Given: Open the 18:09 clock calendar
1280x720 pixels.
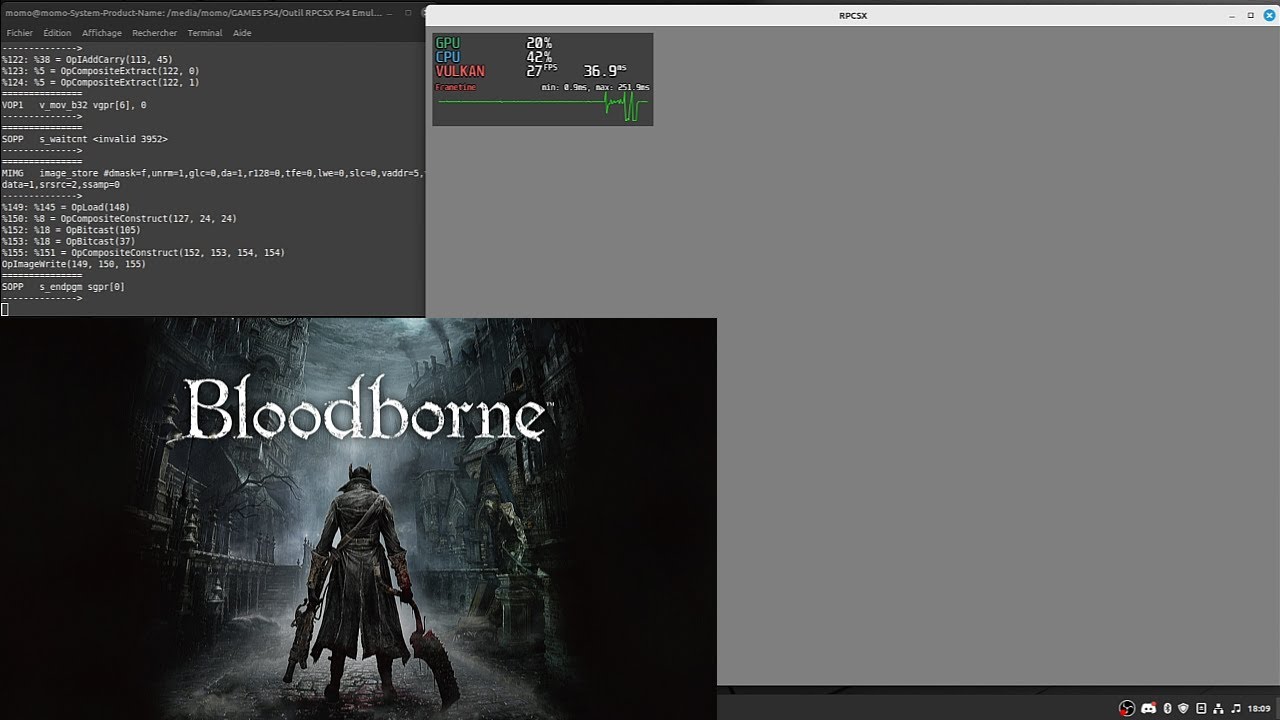Looking at the screenshot, I should pos(1259,708).
